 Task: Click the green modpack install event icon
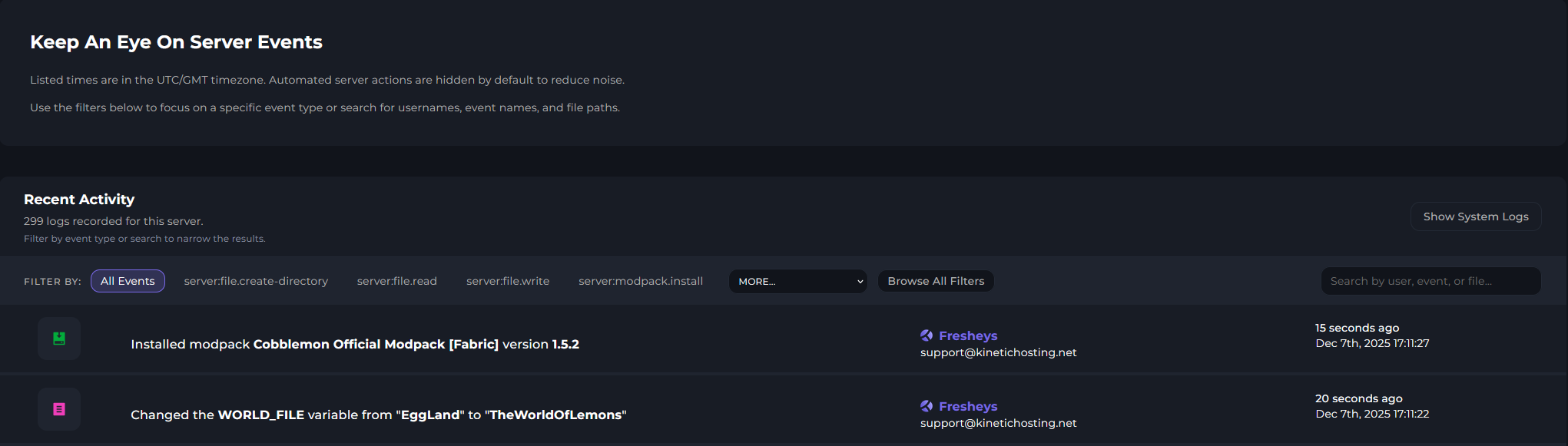pyautogui.click(x=59, y=339)
